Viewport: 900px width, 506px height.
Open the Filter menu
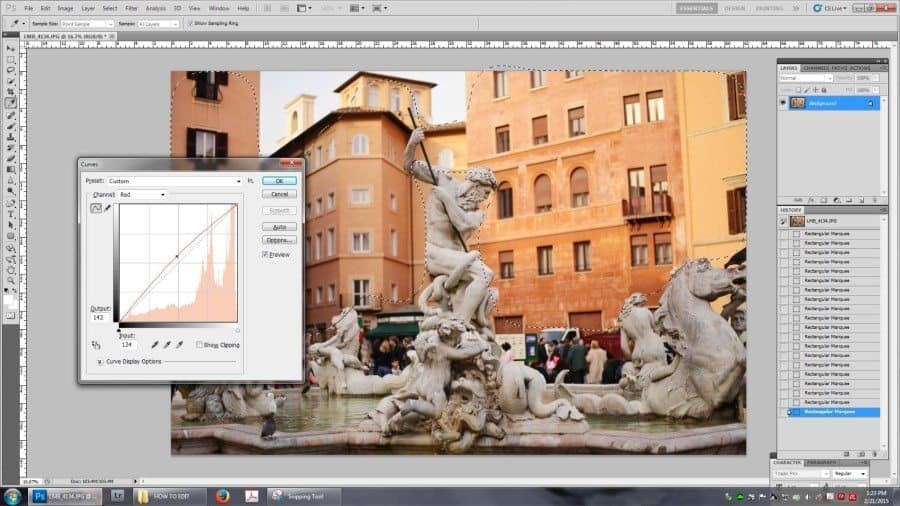pyautogui.click(x=131, y=9)
